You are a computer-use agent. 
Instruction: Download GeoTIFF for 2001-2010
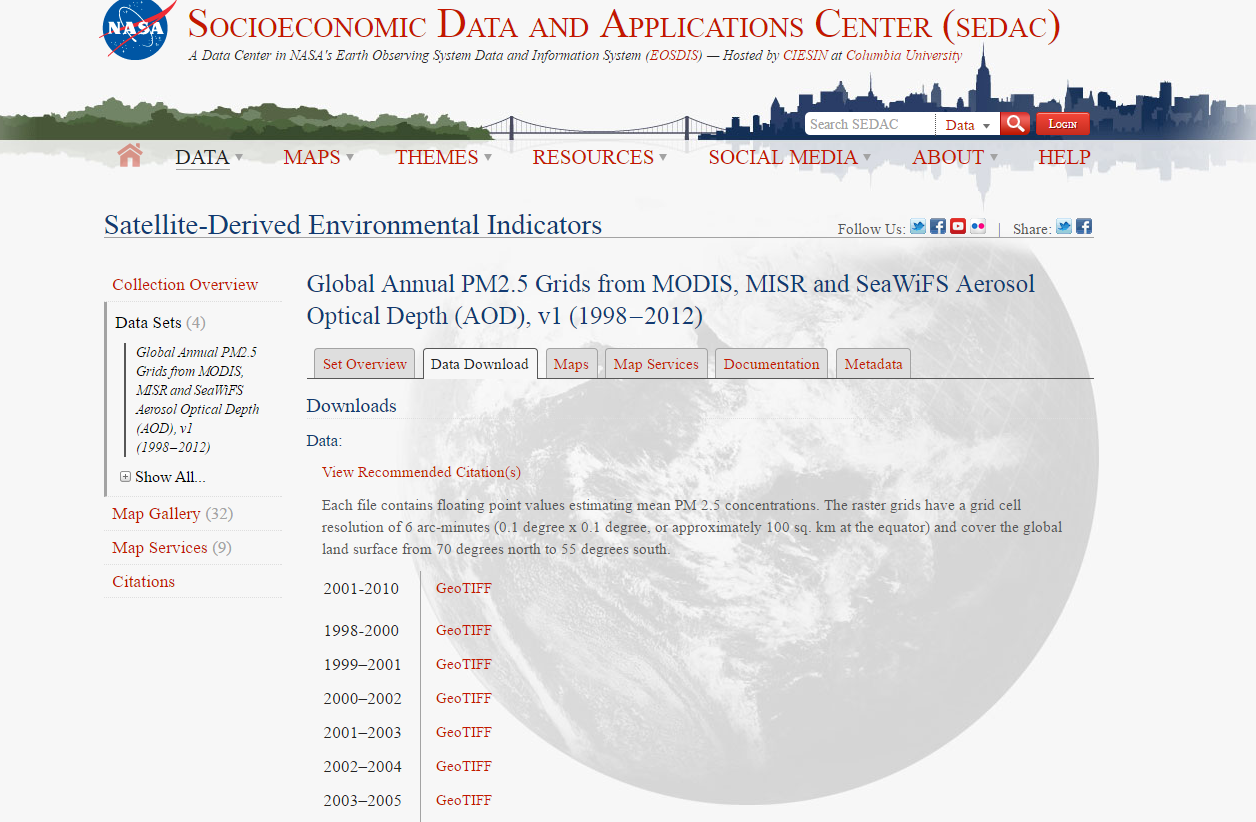coord(464,588)
